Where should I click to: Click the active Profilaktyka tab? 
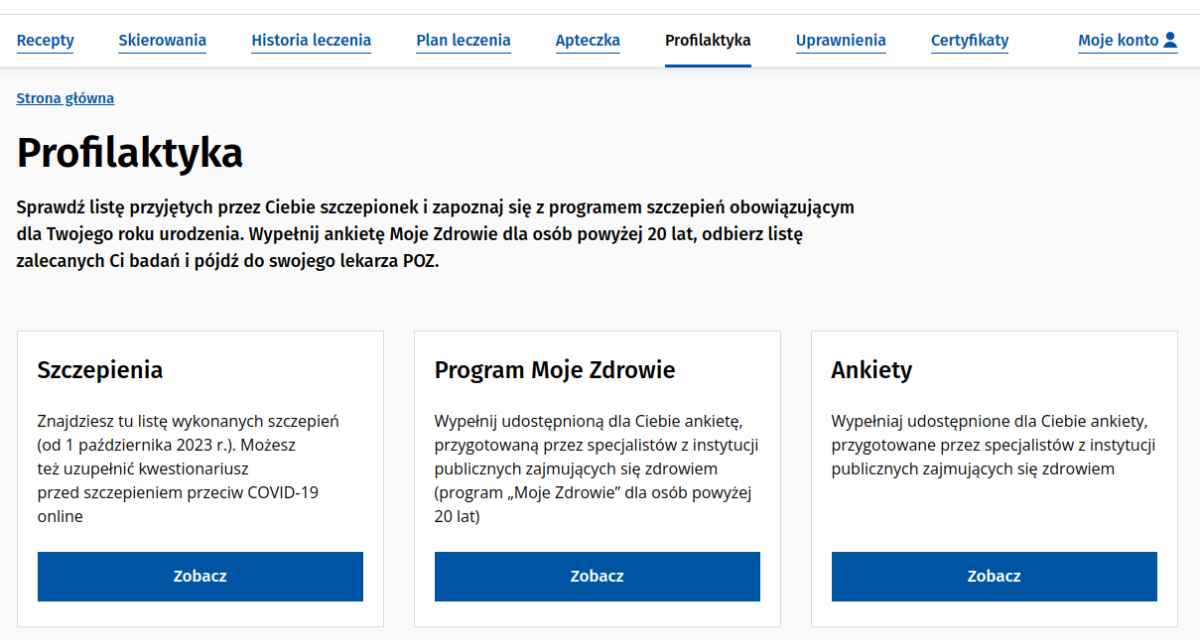[x=707, y=41]
